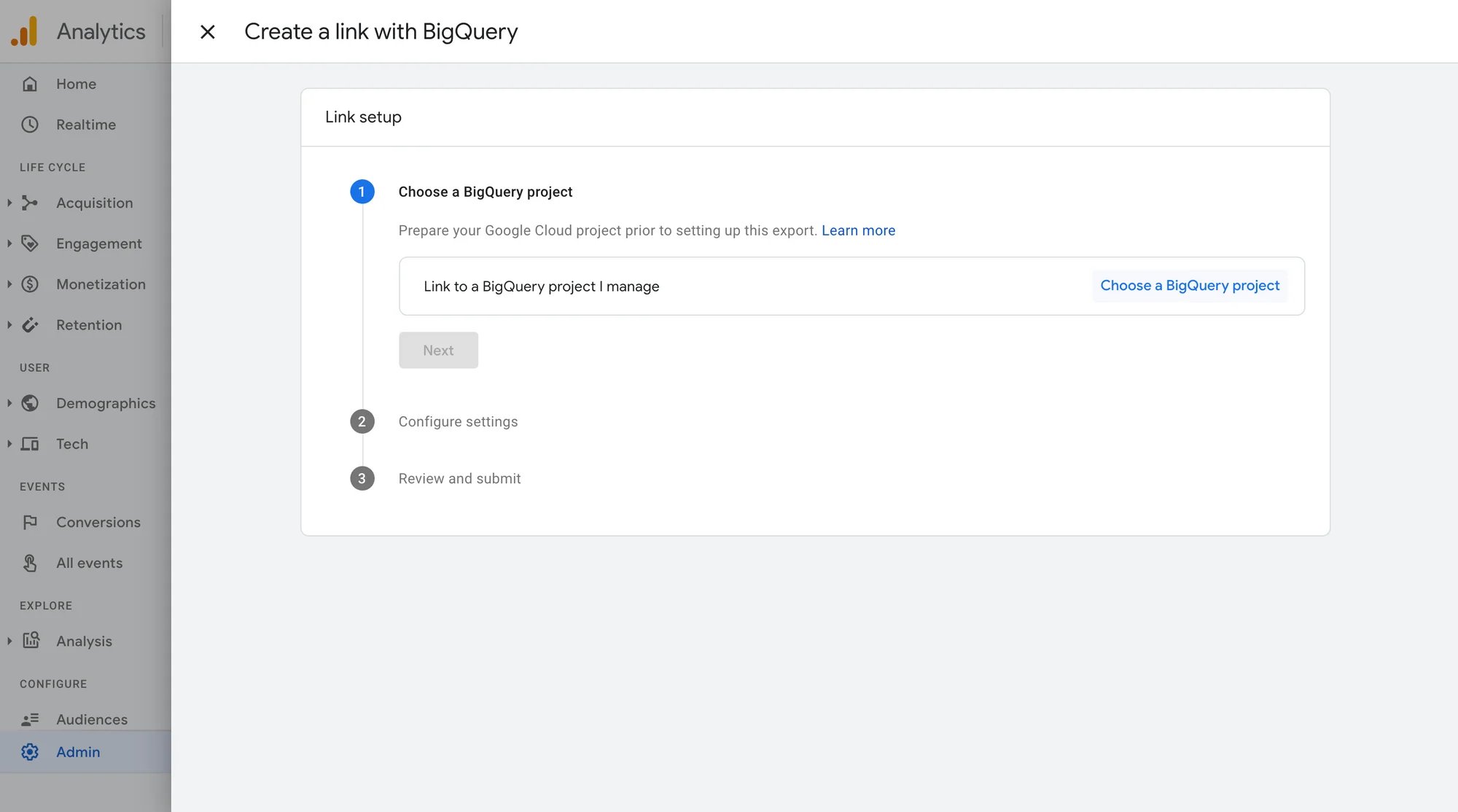Select the Monetization dollar icon
This screenshot has height=812, width=1458.
point(30,284)
